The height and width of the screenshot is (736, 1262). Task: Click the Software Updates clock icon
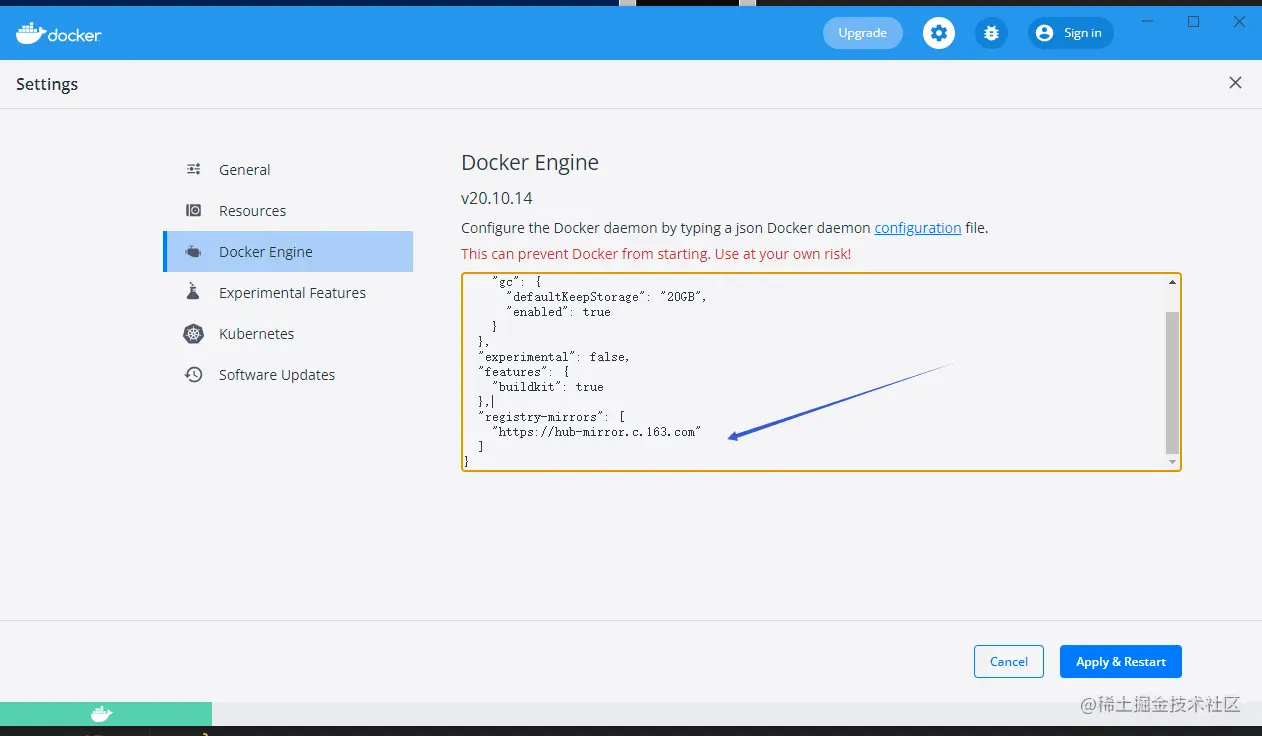194,375
